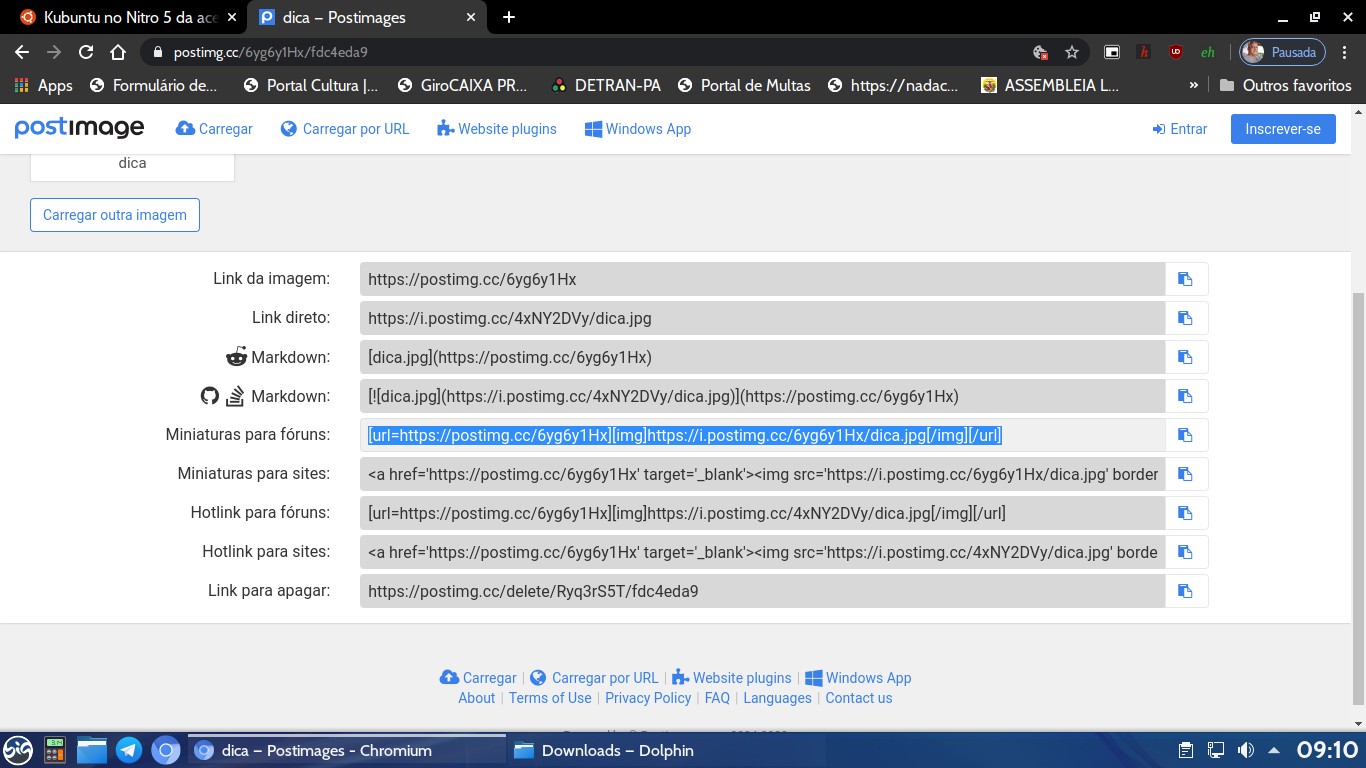Image resolution: width=1366 pixels, height=768 pixels.
Task: Click the 'Inscrever-se' button
Action: (x=1283, y=129)
